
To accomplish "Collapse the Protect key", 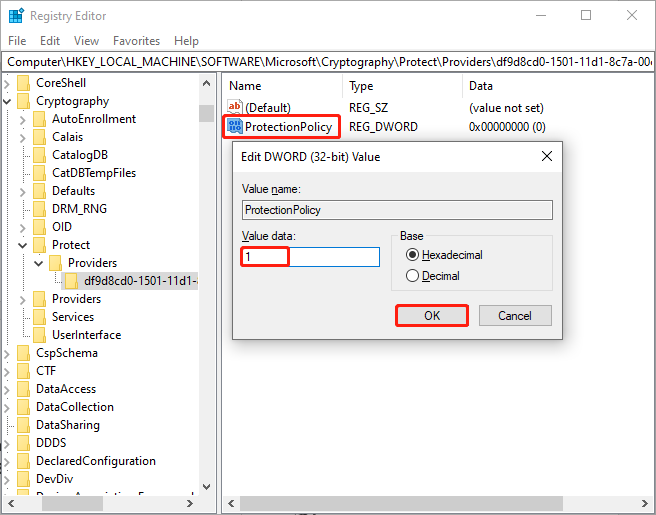I will (23, 245).
